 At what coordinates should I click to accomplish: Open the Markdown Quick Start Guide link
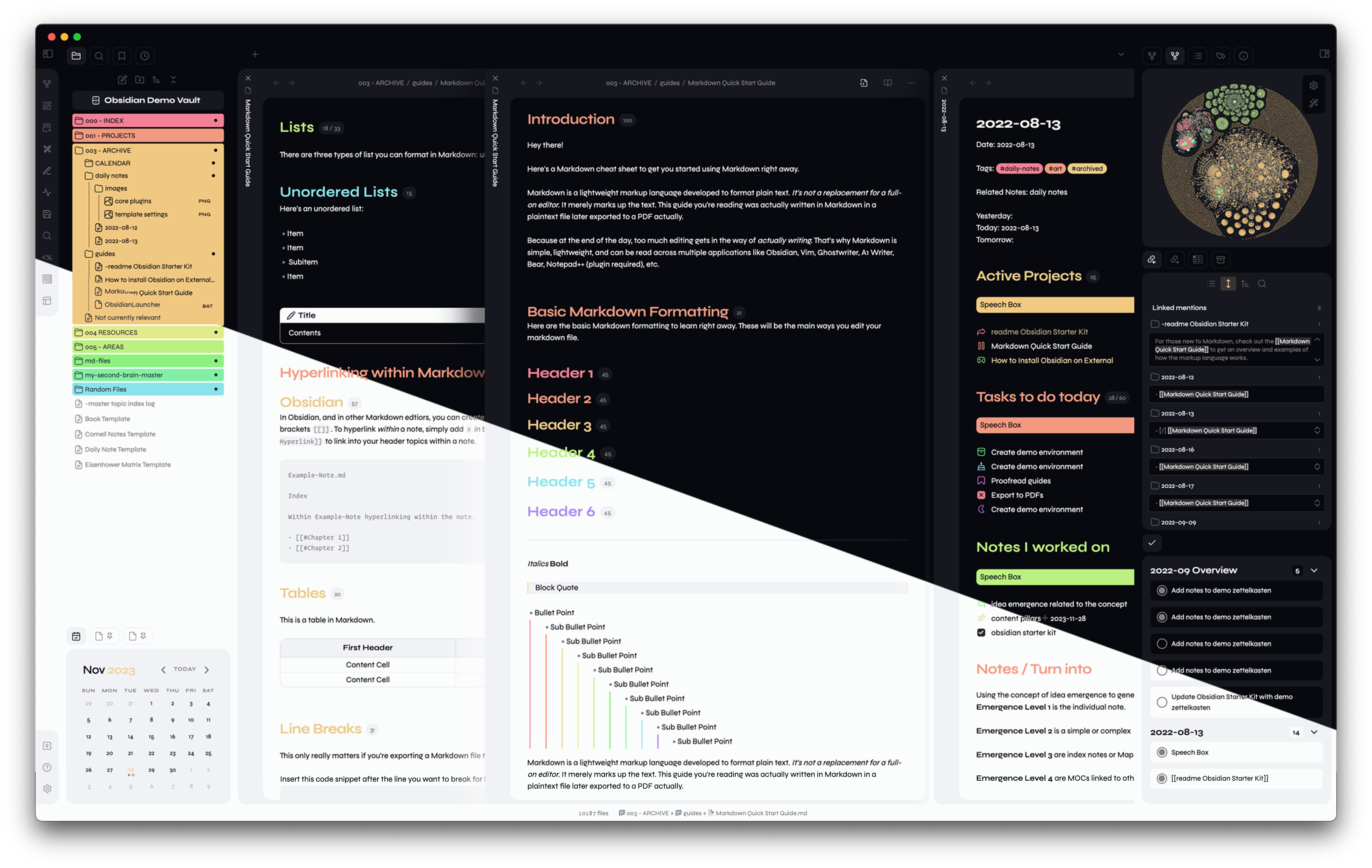point(1041,346)
